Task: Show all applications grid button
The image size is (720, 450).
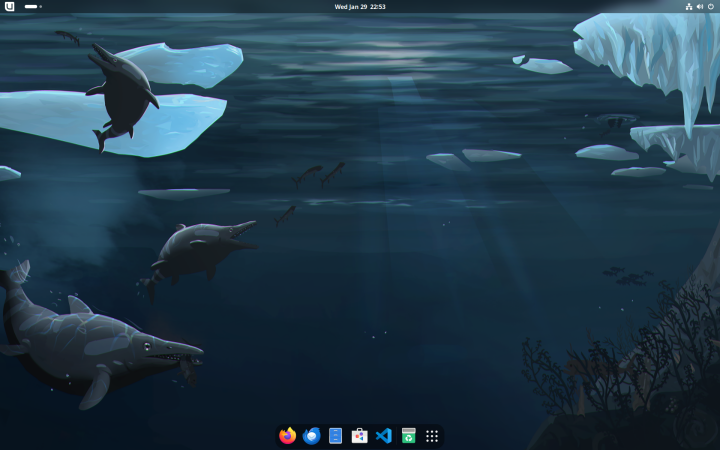Action: click(x=432, y=436)
